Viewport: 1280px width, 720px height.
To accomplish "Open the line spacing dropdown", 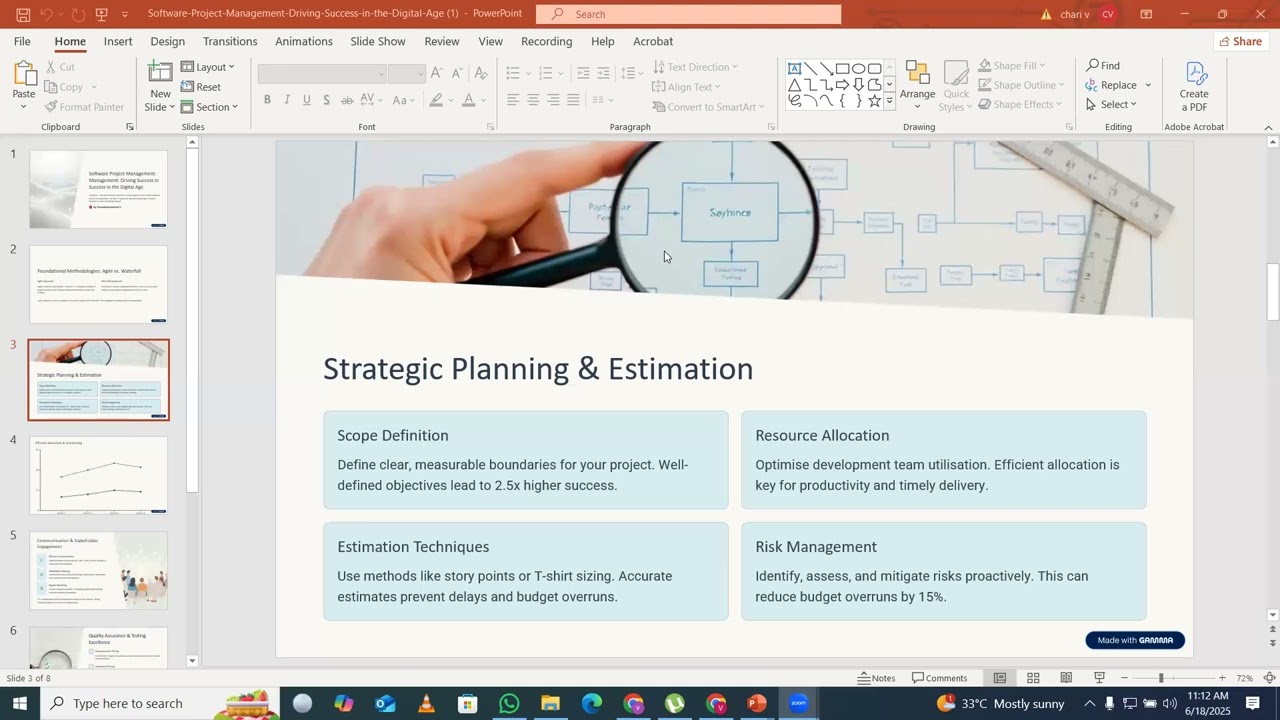I will click(632, 73).
